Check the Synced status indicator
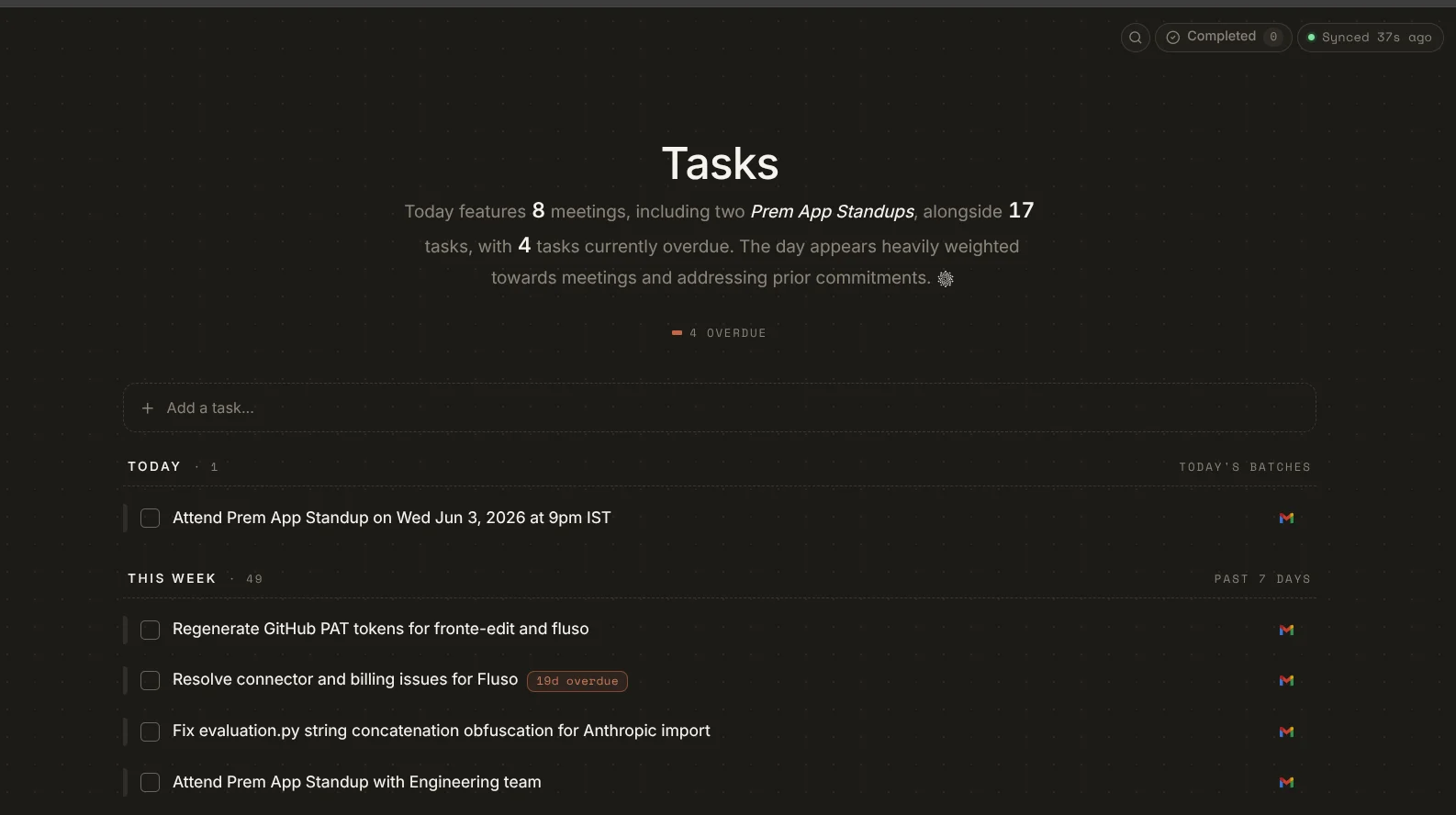Viewport: 1456px width, 815px height. (1370, 38)
